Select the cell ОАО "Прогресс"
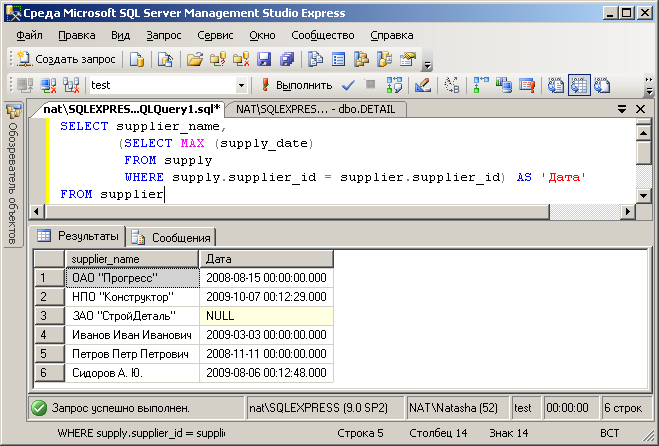The width and height of the screenshot is (659, 446). point(132,278)
